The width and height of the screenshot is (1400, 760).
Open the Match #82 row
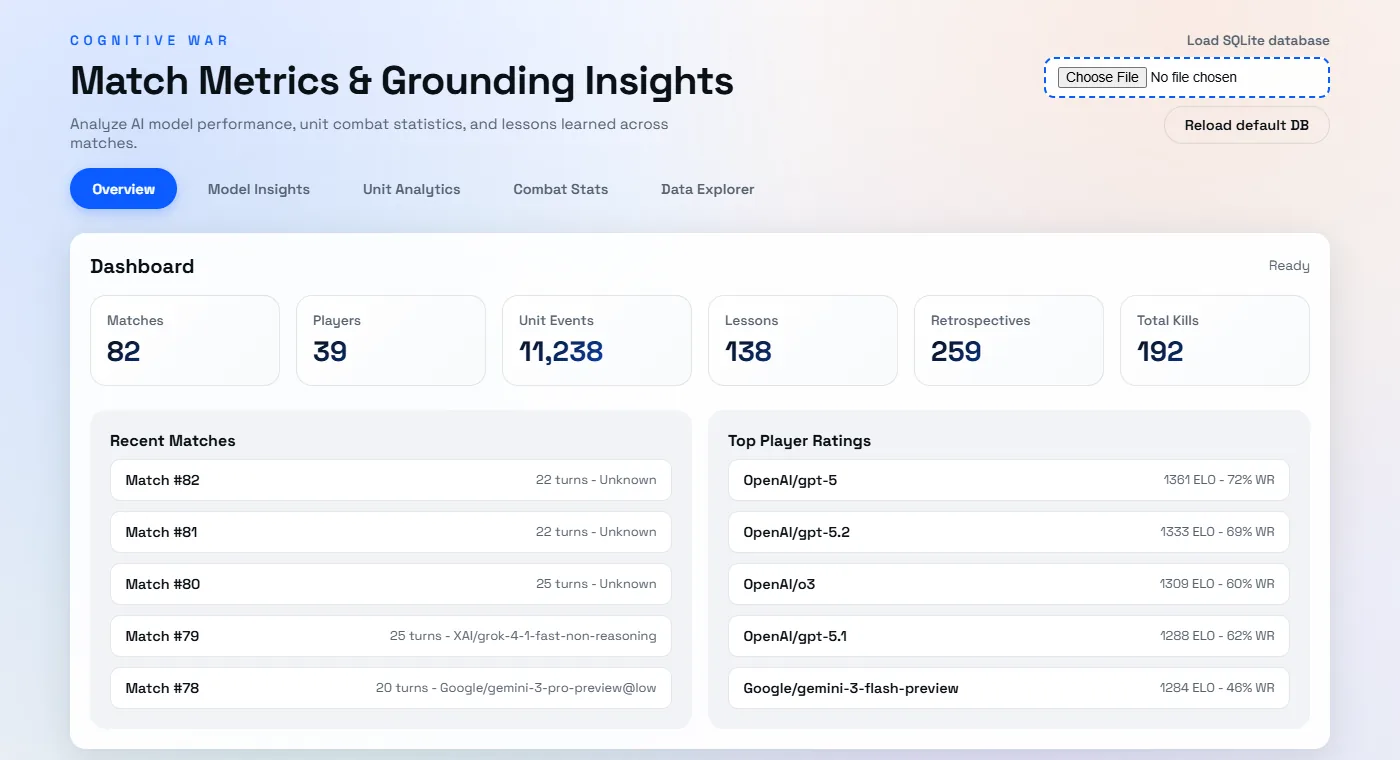391,480
